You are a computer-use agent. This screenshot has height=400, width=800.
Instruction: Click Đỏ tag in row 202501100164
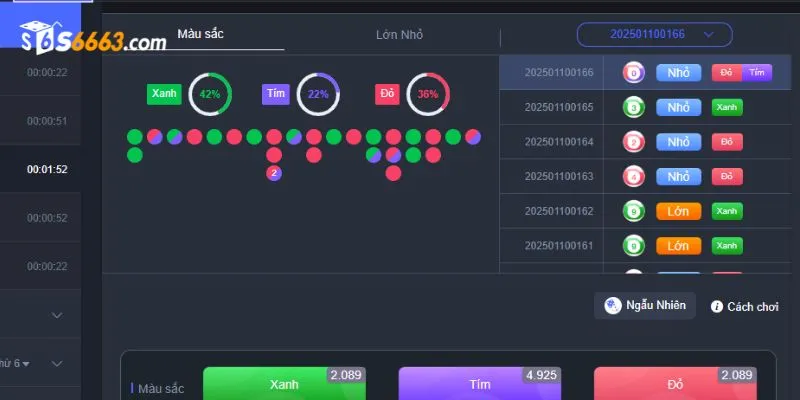[x=727, y=142]
